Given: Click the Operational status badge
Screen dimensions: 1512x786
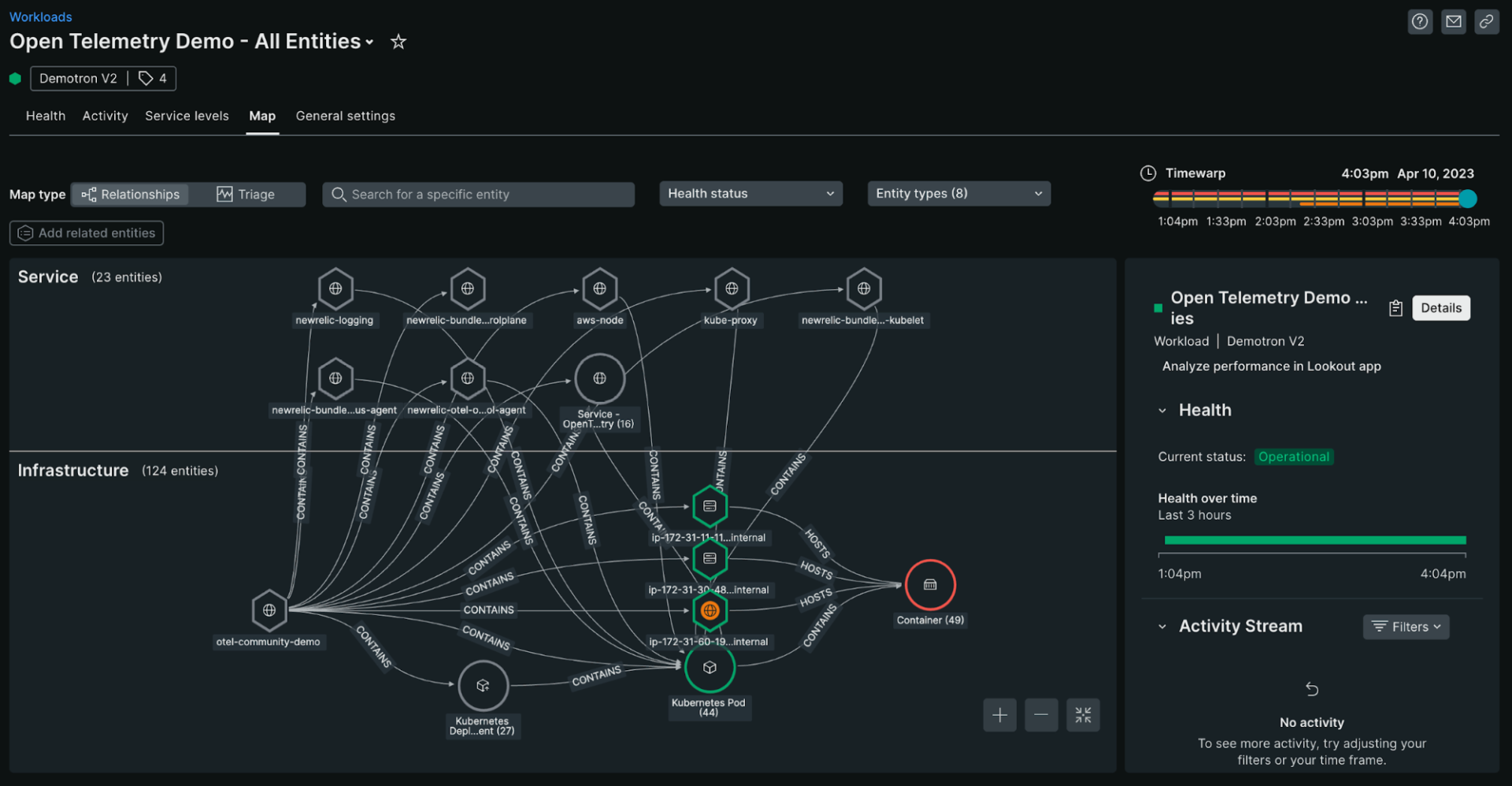Looking at the screenshot, I should click(1294, 457).
